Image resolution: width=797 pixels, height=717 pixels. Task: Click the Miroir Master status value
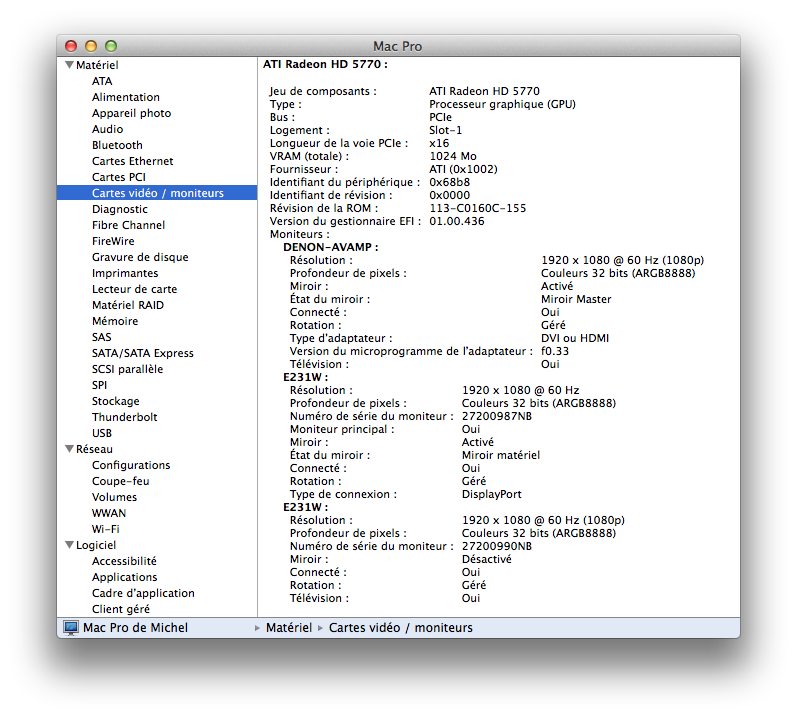pyautogui.click(x=576, y=299)
